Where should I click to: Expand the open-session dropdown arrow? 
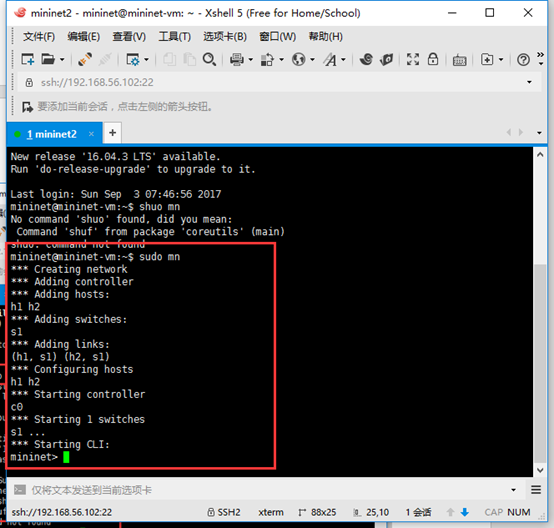click(62, 60)
